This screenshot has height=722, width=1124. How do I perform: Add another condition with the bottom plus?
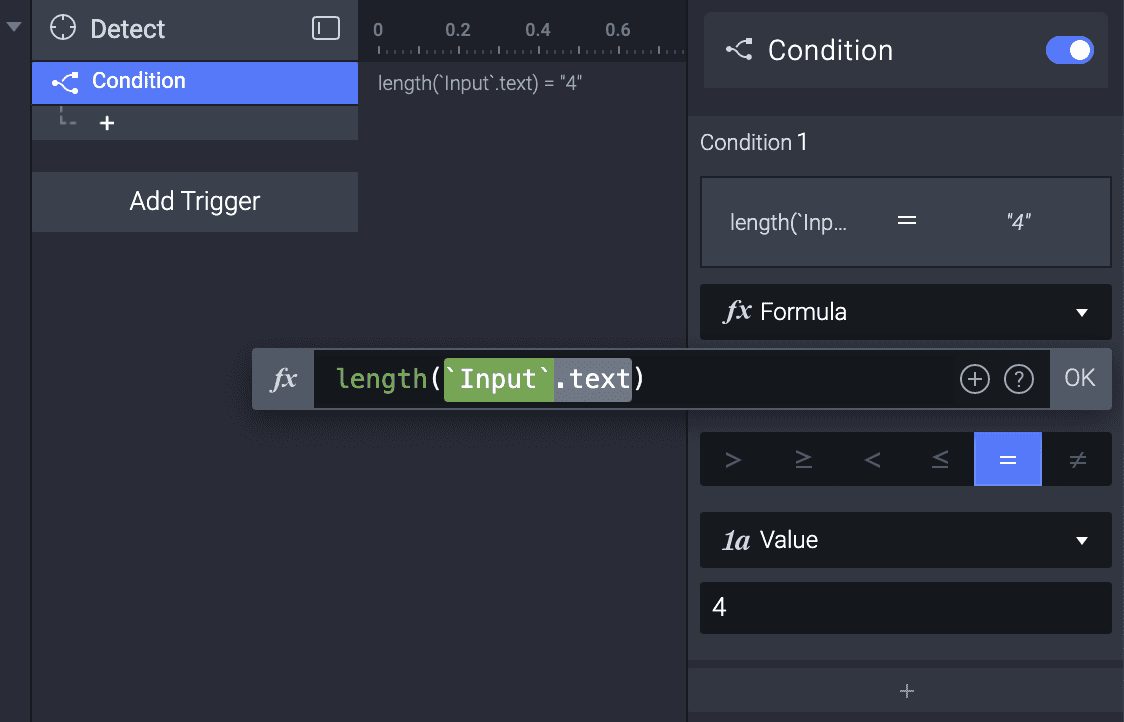[x=906, y=690]
